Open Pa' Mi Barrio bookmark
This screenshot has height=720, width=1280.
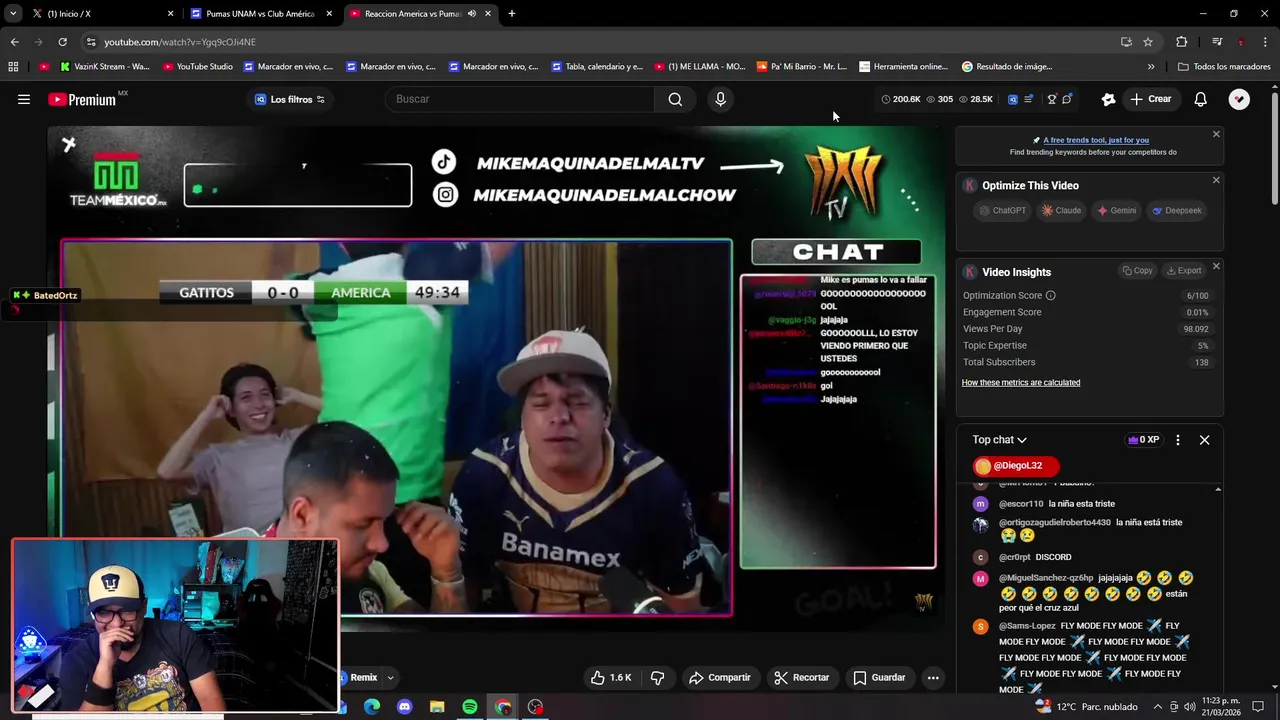801,67
